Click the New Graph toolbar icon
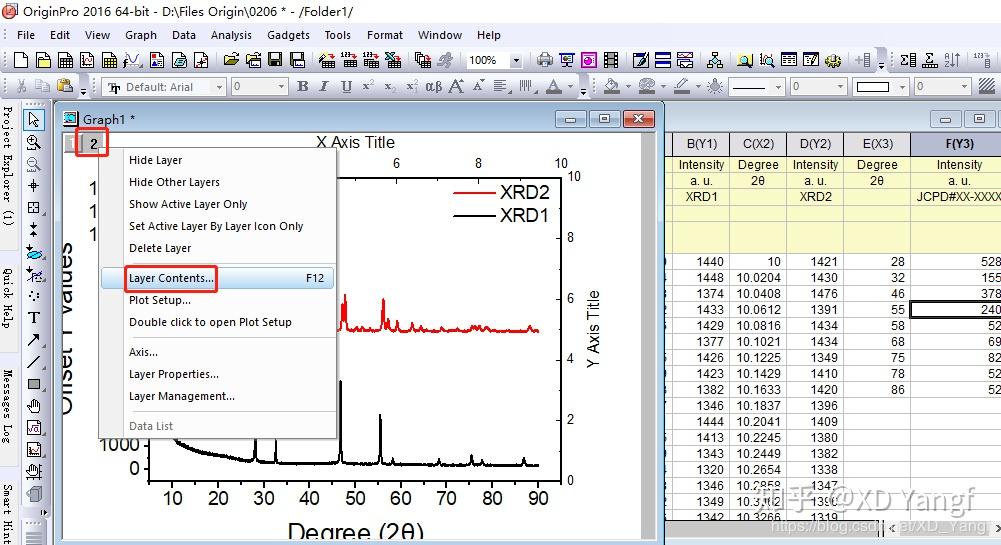This screenshot has height=545, width=1001. pos(87,61)
